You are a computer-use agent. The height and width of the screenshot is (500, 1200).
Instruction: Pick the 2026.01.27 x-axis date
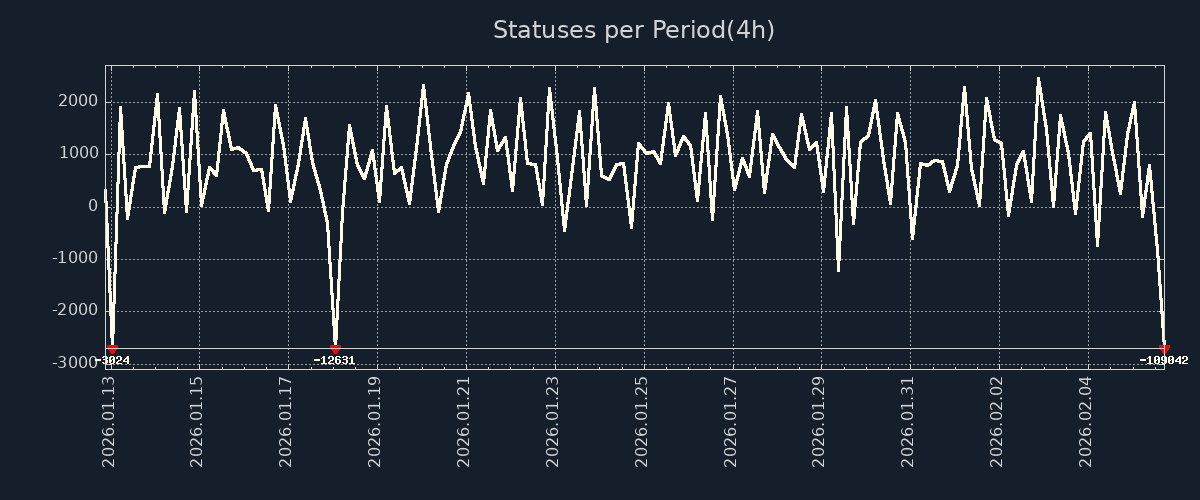(731, 421)
